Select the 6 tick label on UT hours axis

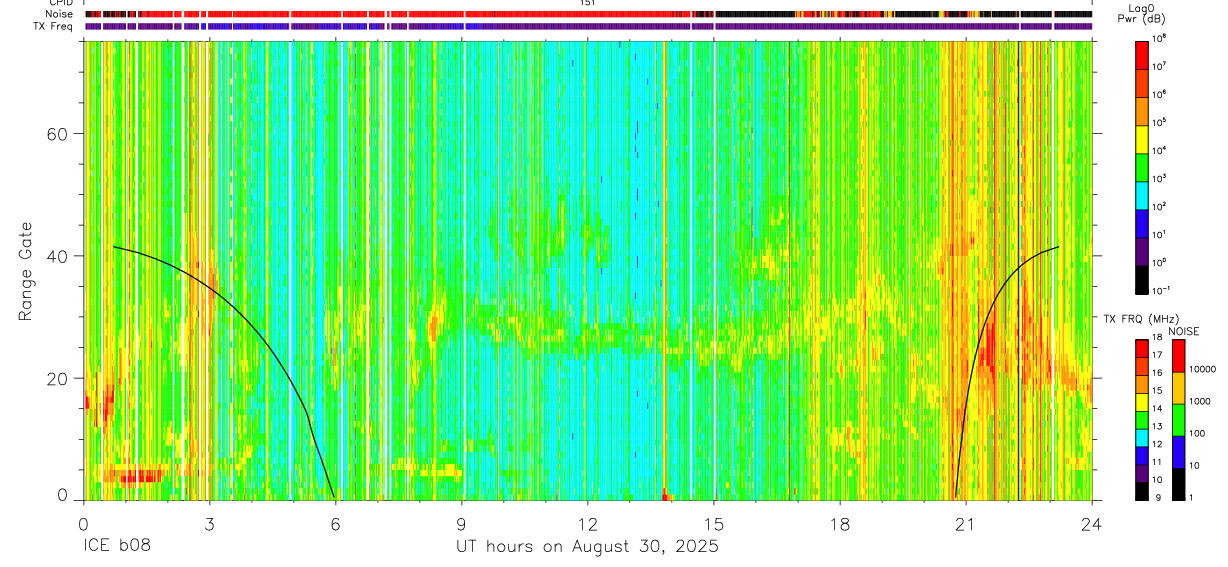(x=335, y=524)
